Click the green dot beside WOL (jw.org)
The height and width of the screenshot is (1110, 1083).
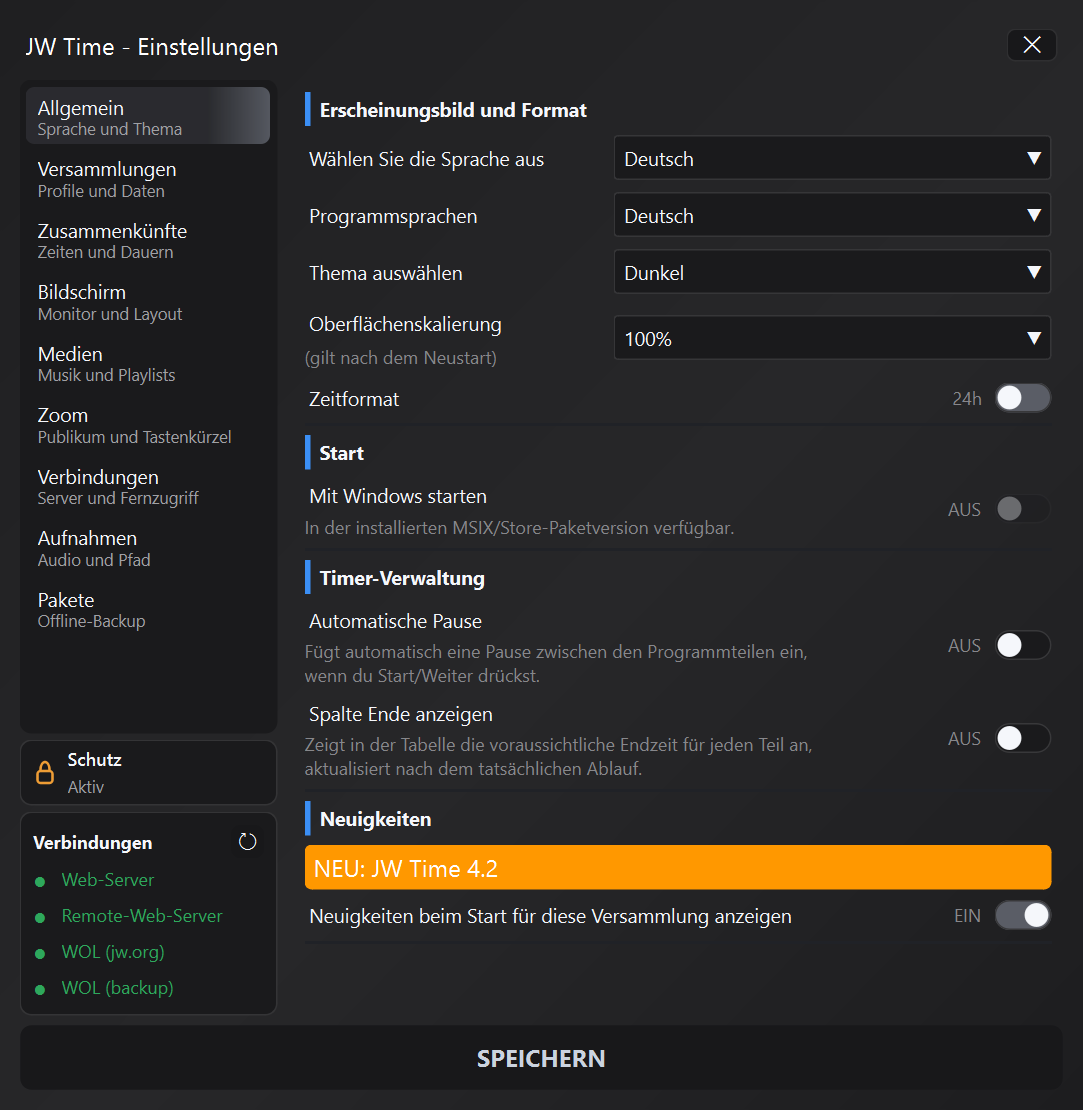point(40,954)
